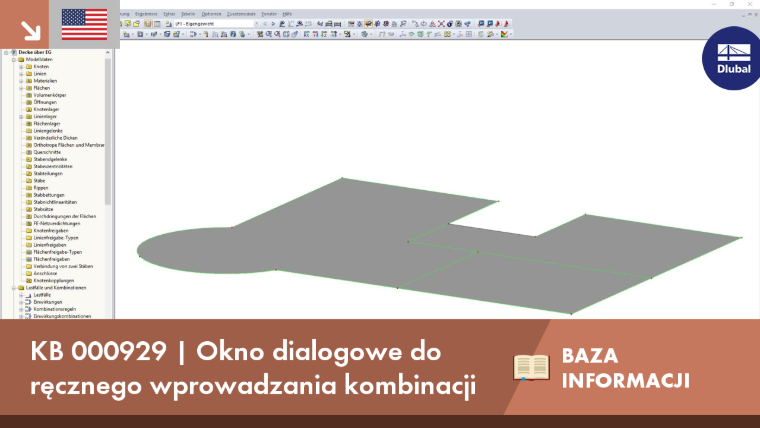Viewport: 760px width, 428px height.
Task: Open the Hilfe menu
Action: [x=287, y=14]
